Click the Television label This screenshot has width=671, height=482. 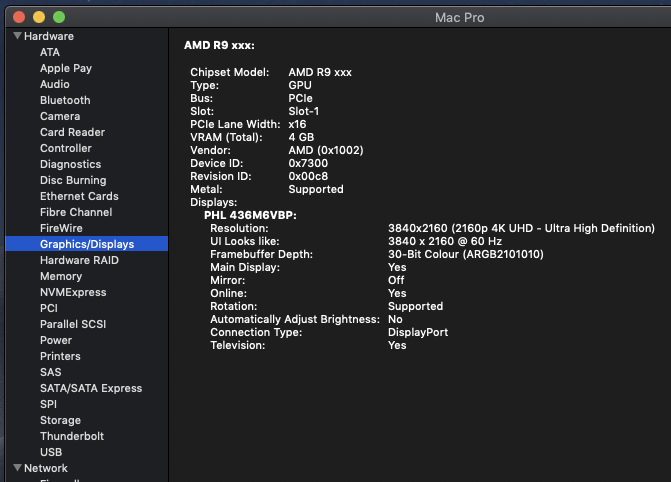(x=238, y=345)
